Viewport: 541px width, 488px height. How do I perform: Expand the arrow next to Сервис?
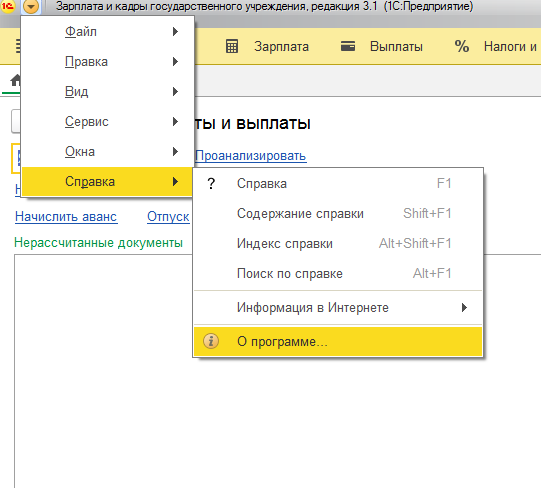click(x=175, y=122)
